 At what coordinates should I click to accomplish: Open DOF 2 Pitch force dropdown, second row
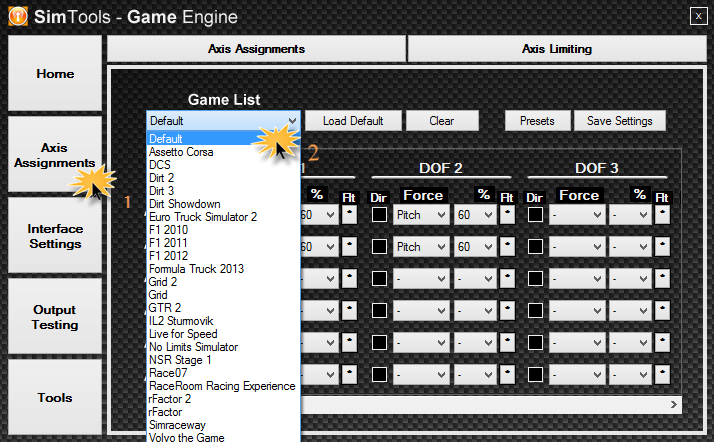pyautogui.click(x=421, y=247)
